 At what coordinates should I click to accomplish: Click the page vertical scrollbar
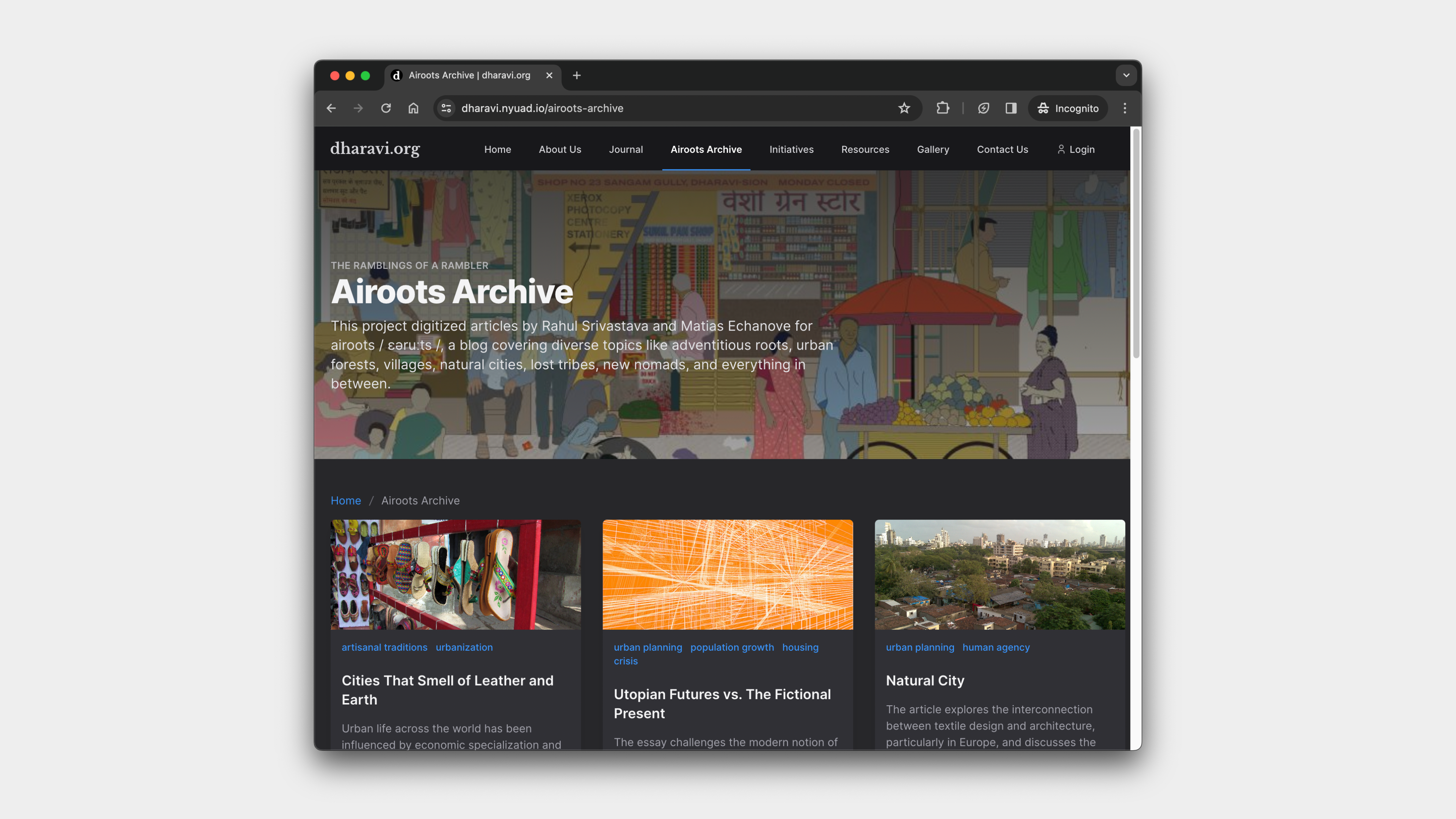coord(1136,243)
